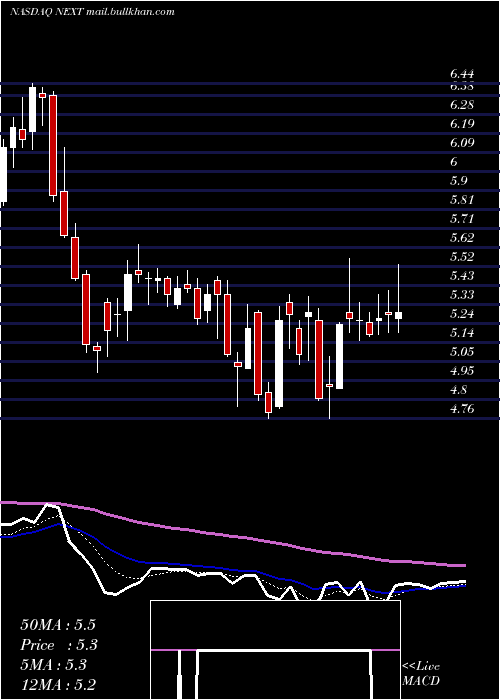Click the '12MA : 5.2' legend value
500x700 pixels.
pos(58,684)
